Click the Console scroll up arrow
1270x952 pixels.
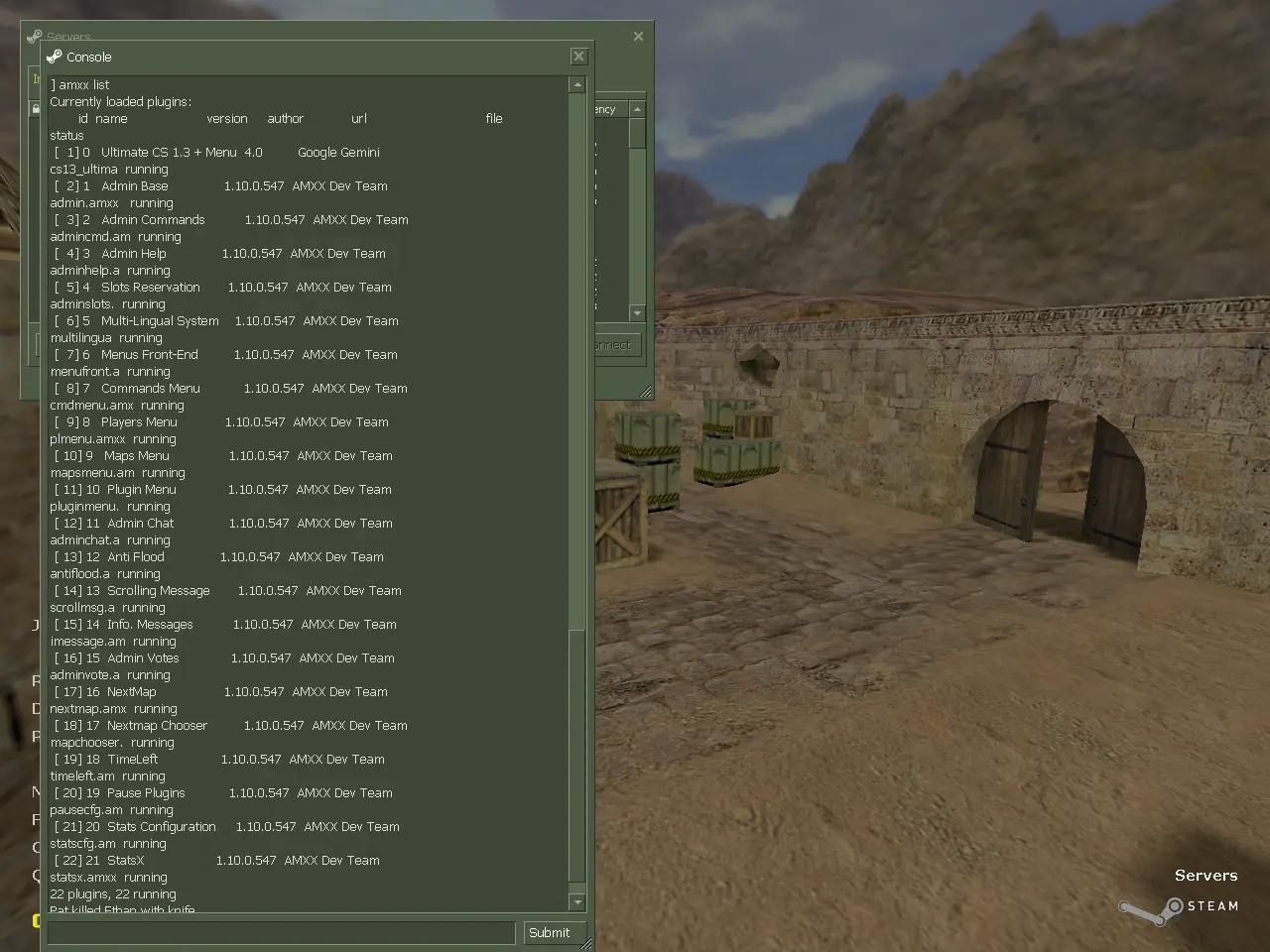(x=577, y=85)
